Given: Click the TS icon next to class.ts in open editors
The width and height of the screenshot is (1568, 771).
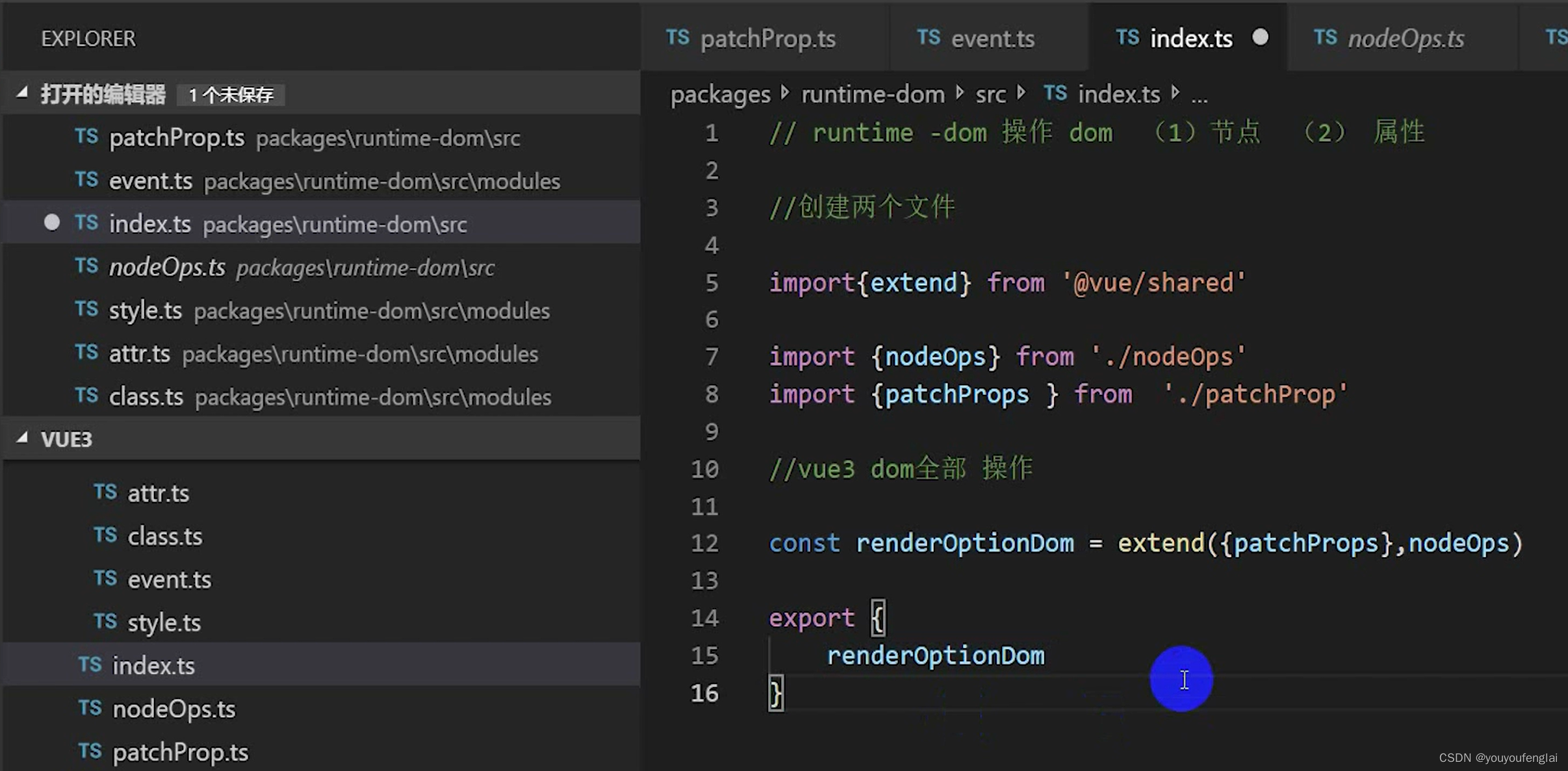Looking at the screenshot, I should click(x=86, y=396).
